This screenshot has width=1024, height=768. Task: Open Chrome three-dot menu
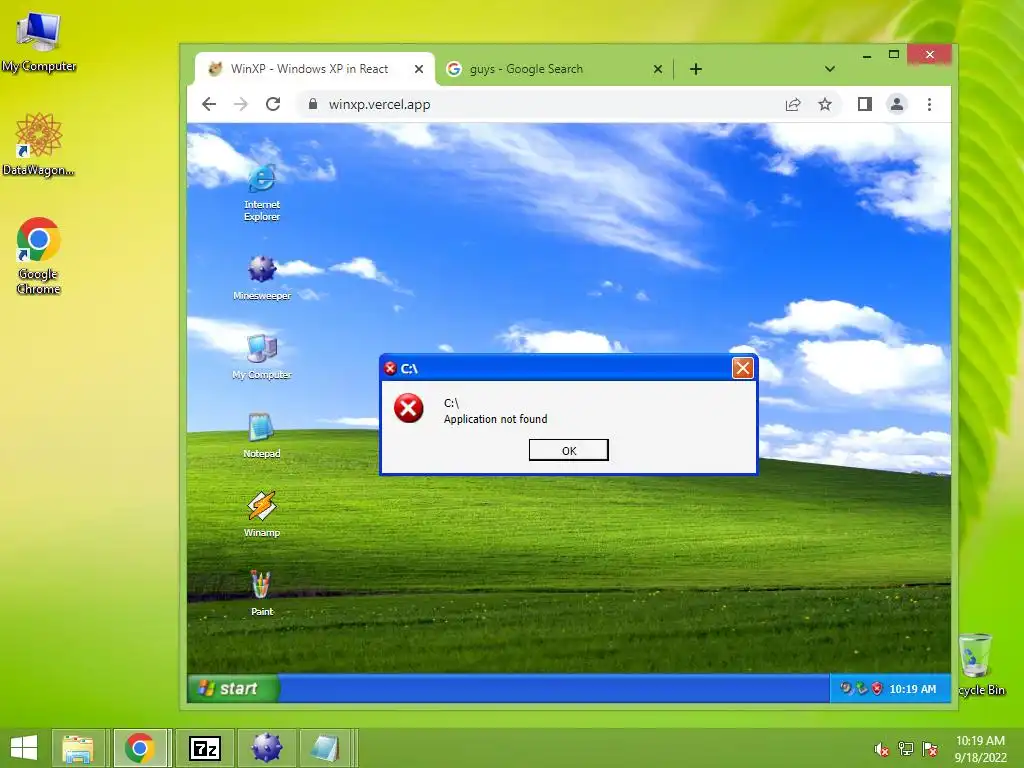pyautogui.click(x=929, y=104)
